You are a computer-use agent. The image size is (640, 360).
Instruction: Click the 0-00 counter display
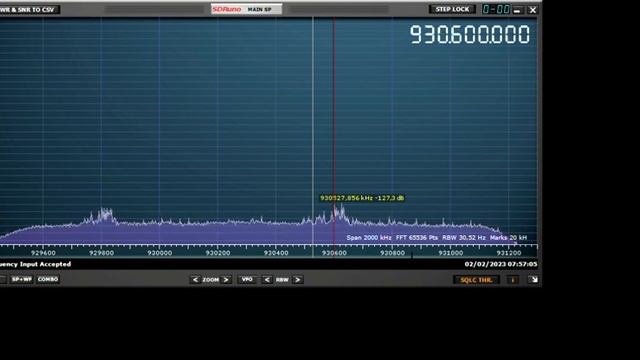pyautogui.click(x=496, y=9)
